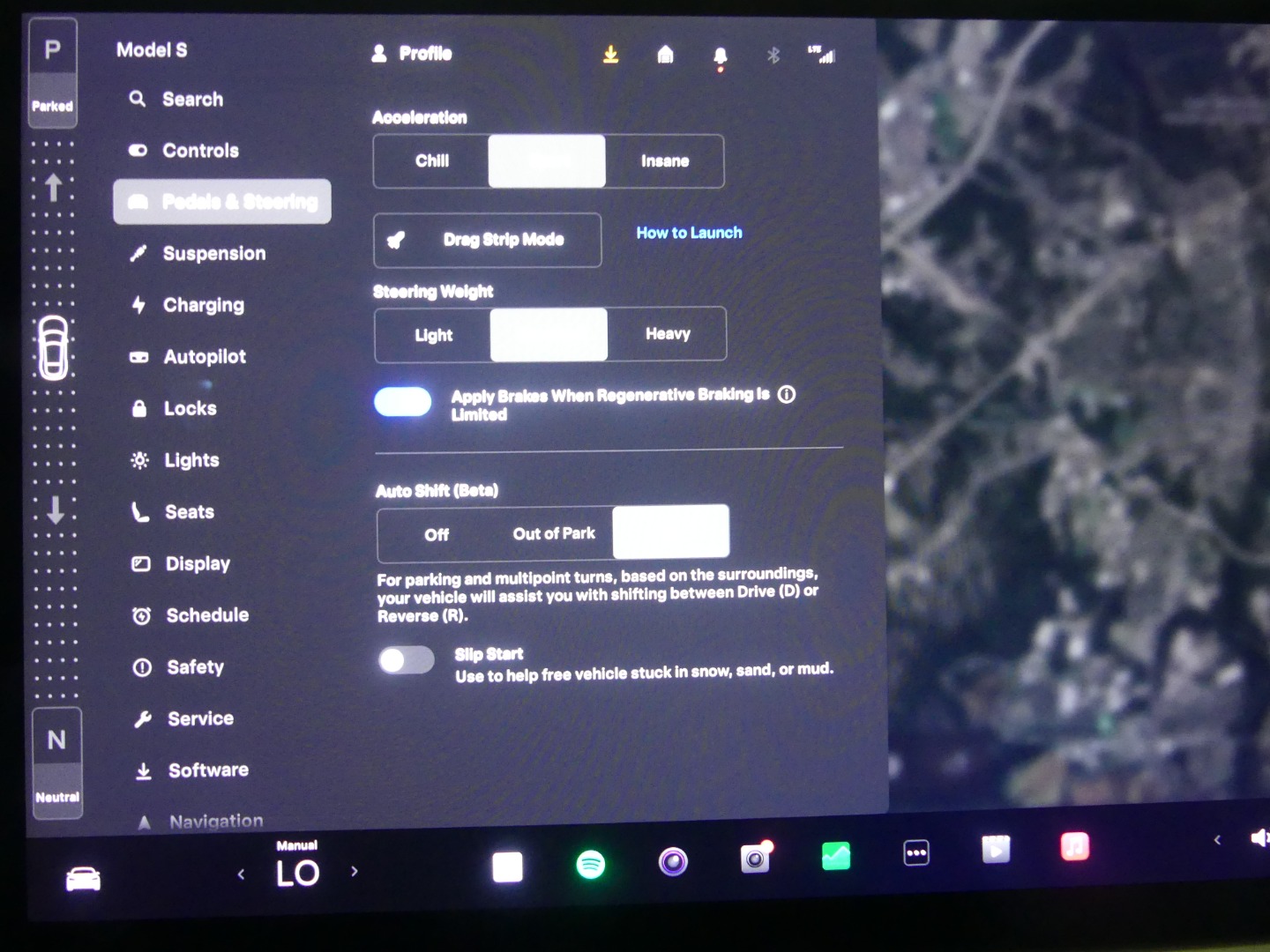Open the How to Launch link
Image resolution: width=1270 pixels, height=952 pixels.
[x=689, y=233]
